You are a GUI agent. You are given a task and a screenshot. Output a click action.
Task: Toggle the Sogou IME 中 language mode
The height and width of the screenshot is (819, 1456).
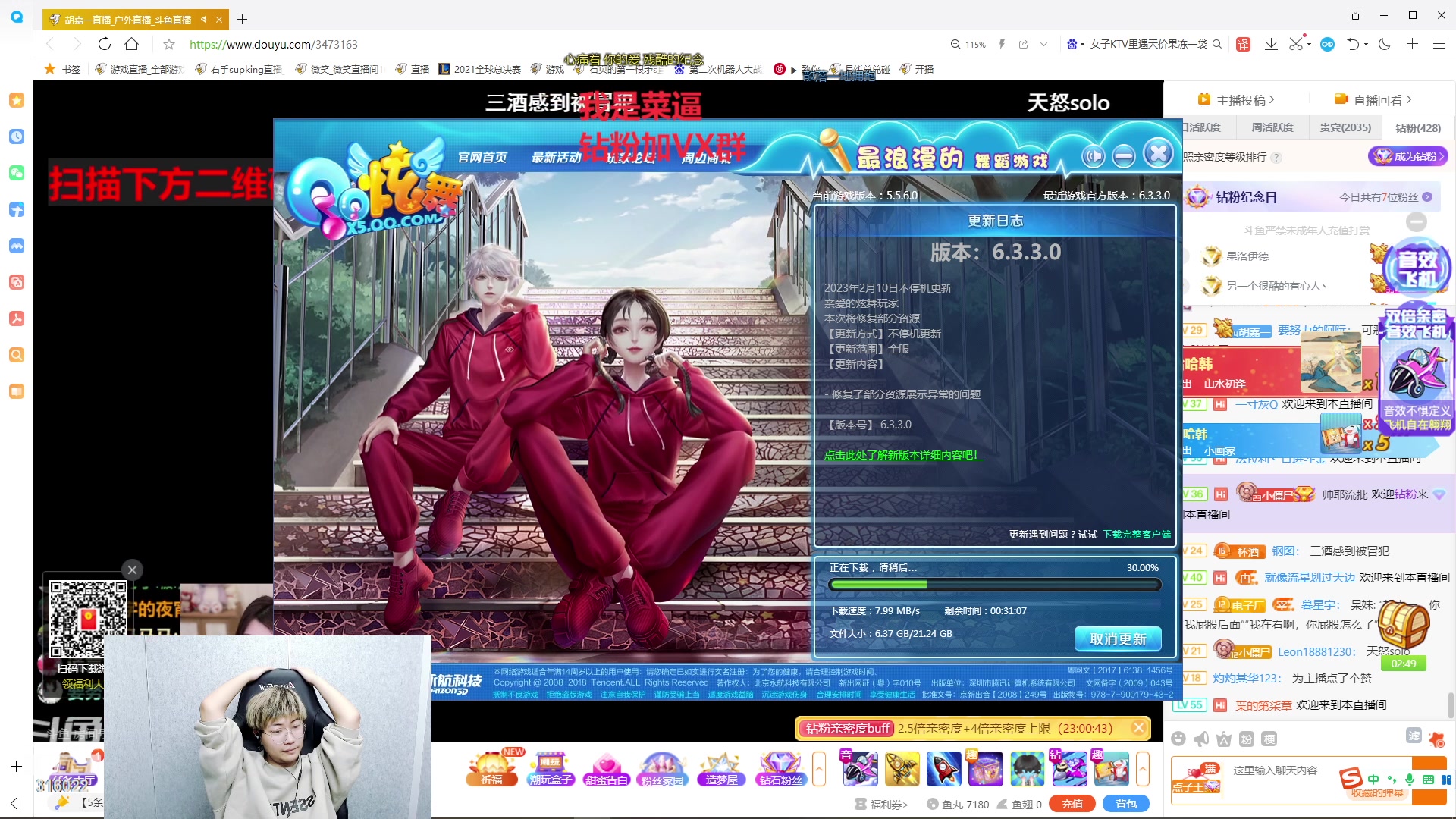click(1373, 779)
